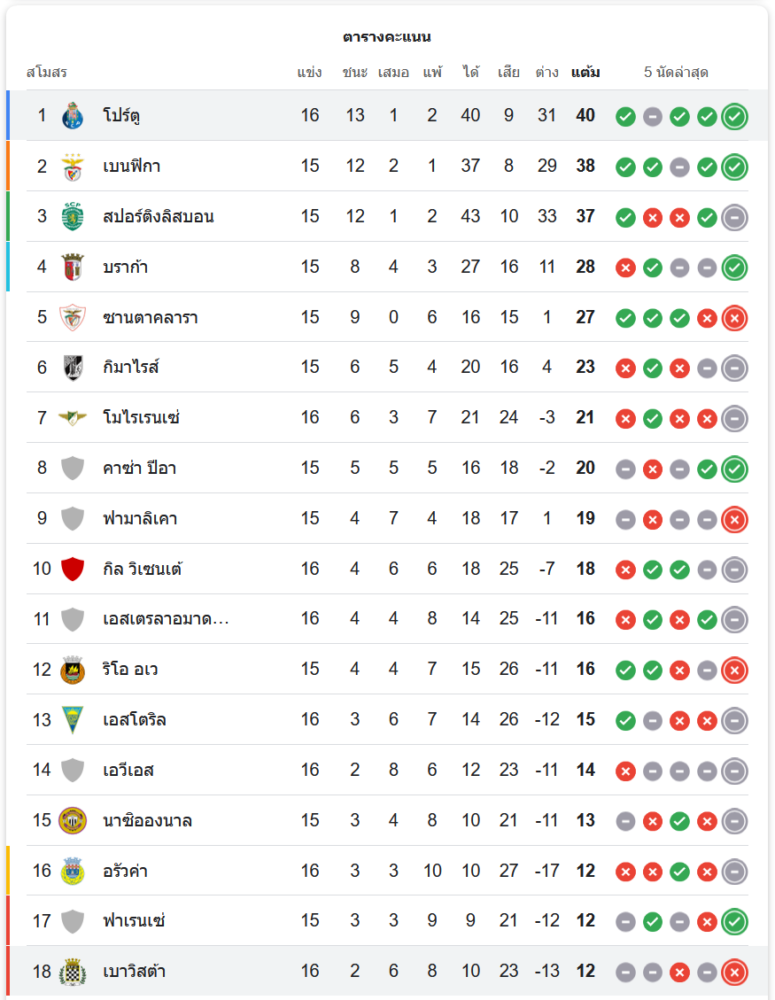
Task: Click Sporting Lisbon's latest match draw indicator
Action: tap(734, 216)
